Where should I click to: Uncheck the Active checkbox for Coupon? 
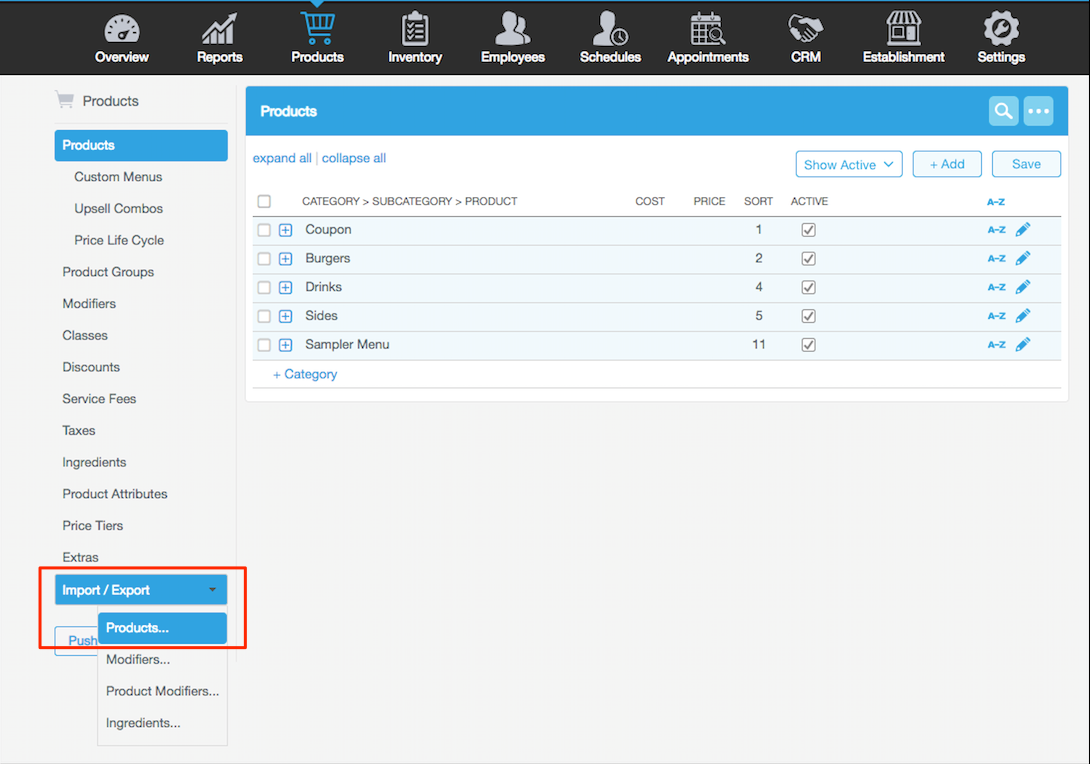[x=809, y=230]
